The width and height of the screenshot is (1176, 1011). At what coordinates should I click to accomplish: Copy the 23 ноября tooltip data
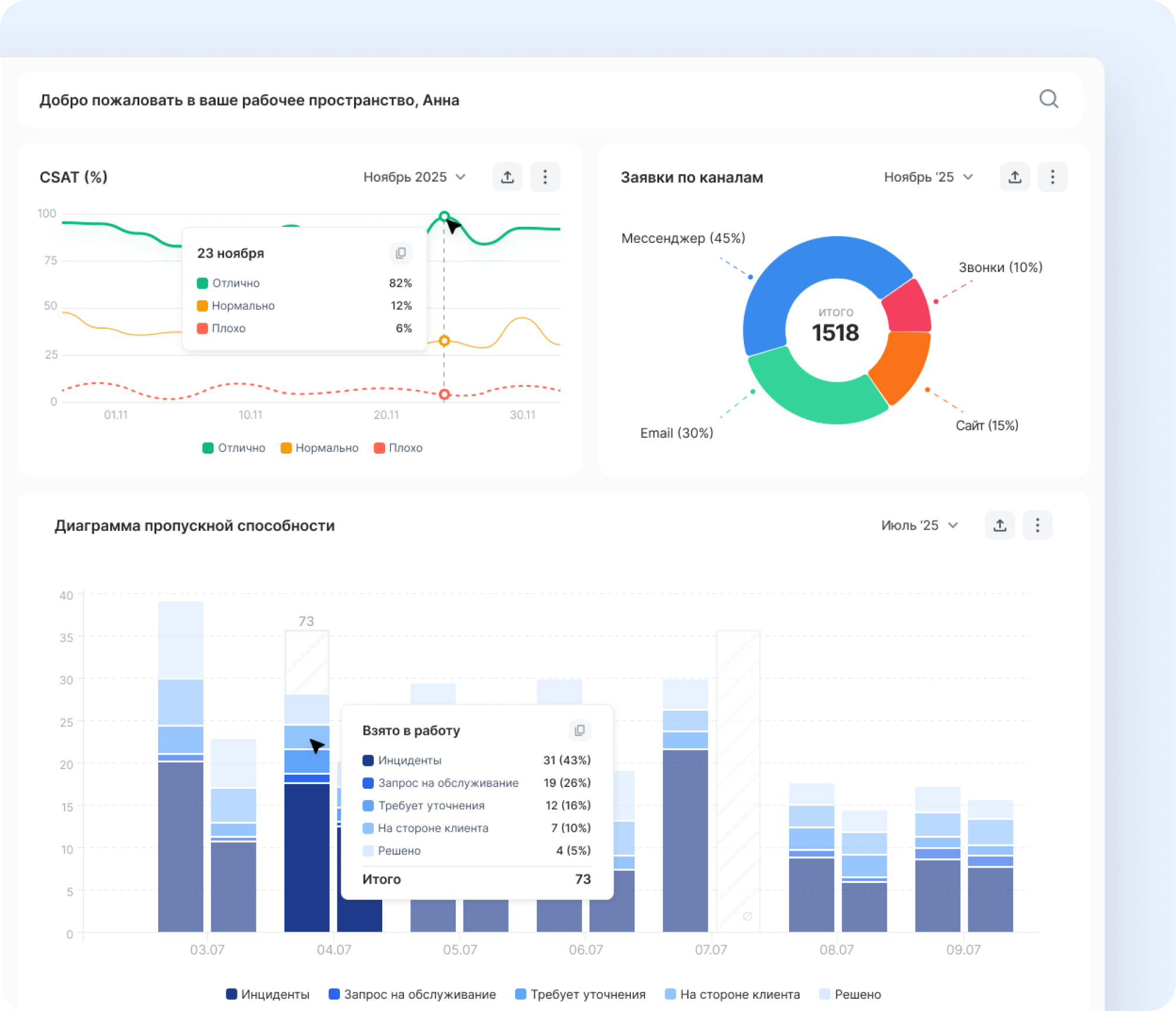pos(401,253)
